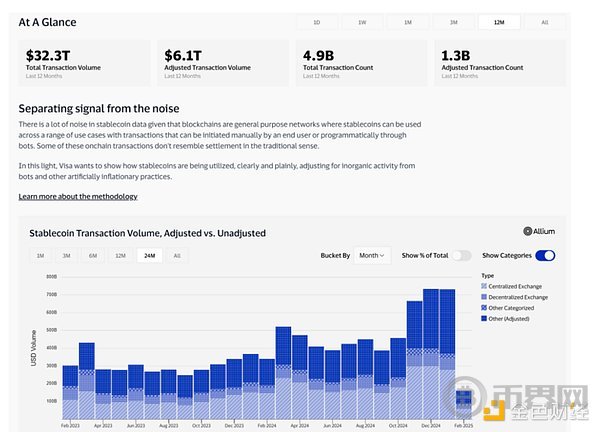Disable the Show Categories toggle
The height and width of the screenshot is (432, 600).
(x=545, y=255)
